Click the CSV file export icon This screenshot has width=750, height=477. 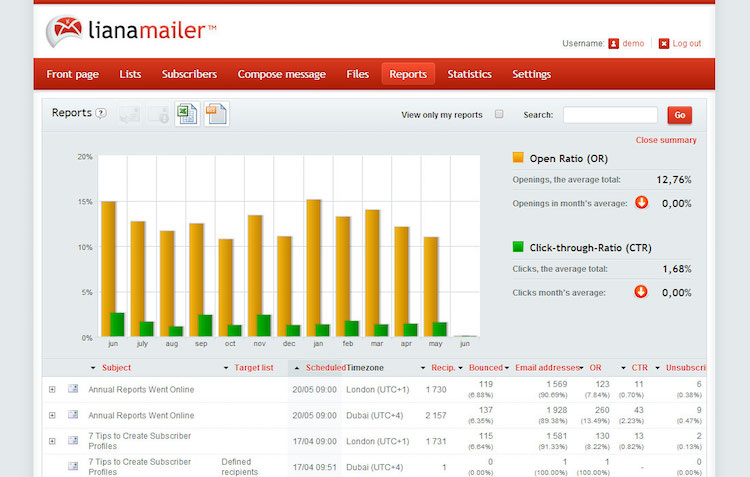coord(216,114)
